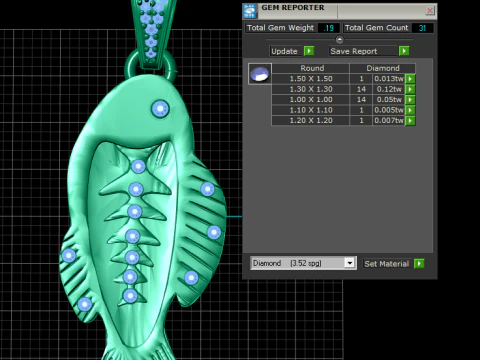Click the Save Report button label

[363, 51]
